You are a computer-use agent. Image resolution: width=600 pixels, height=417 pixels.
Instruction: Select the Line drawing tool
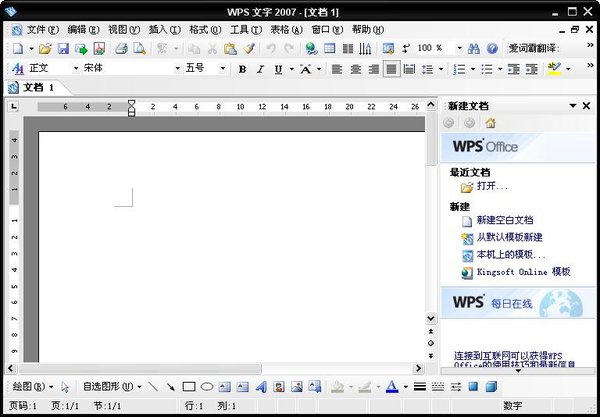click(x=153, y=387)
